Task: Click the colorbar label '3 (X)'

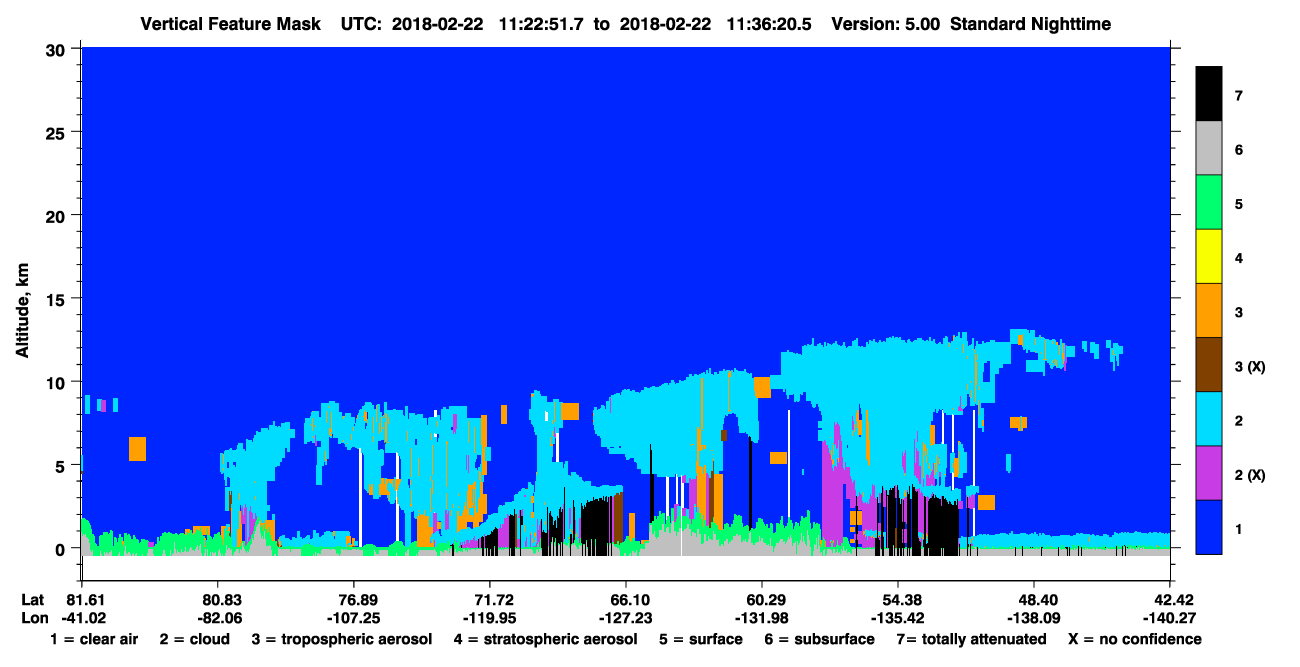Action: click(1250, 366)
